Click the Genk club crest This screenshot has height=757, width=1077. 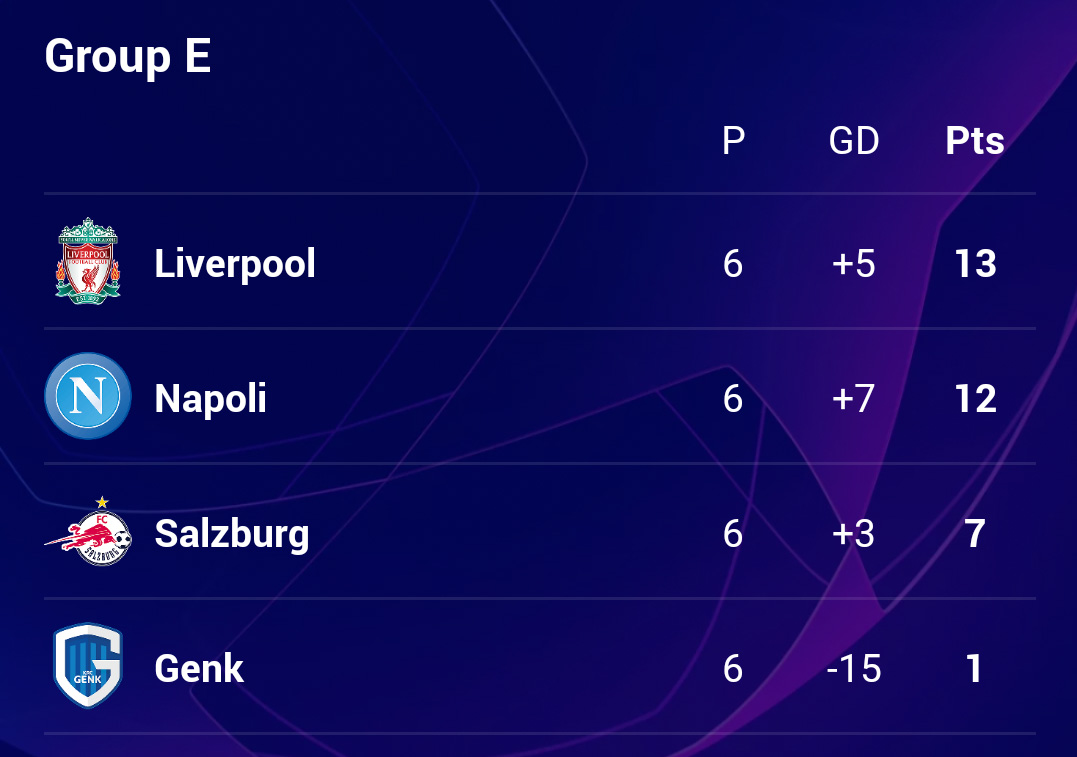(x=88, y=667)
